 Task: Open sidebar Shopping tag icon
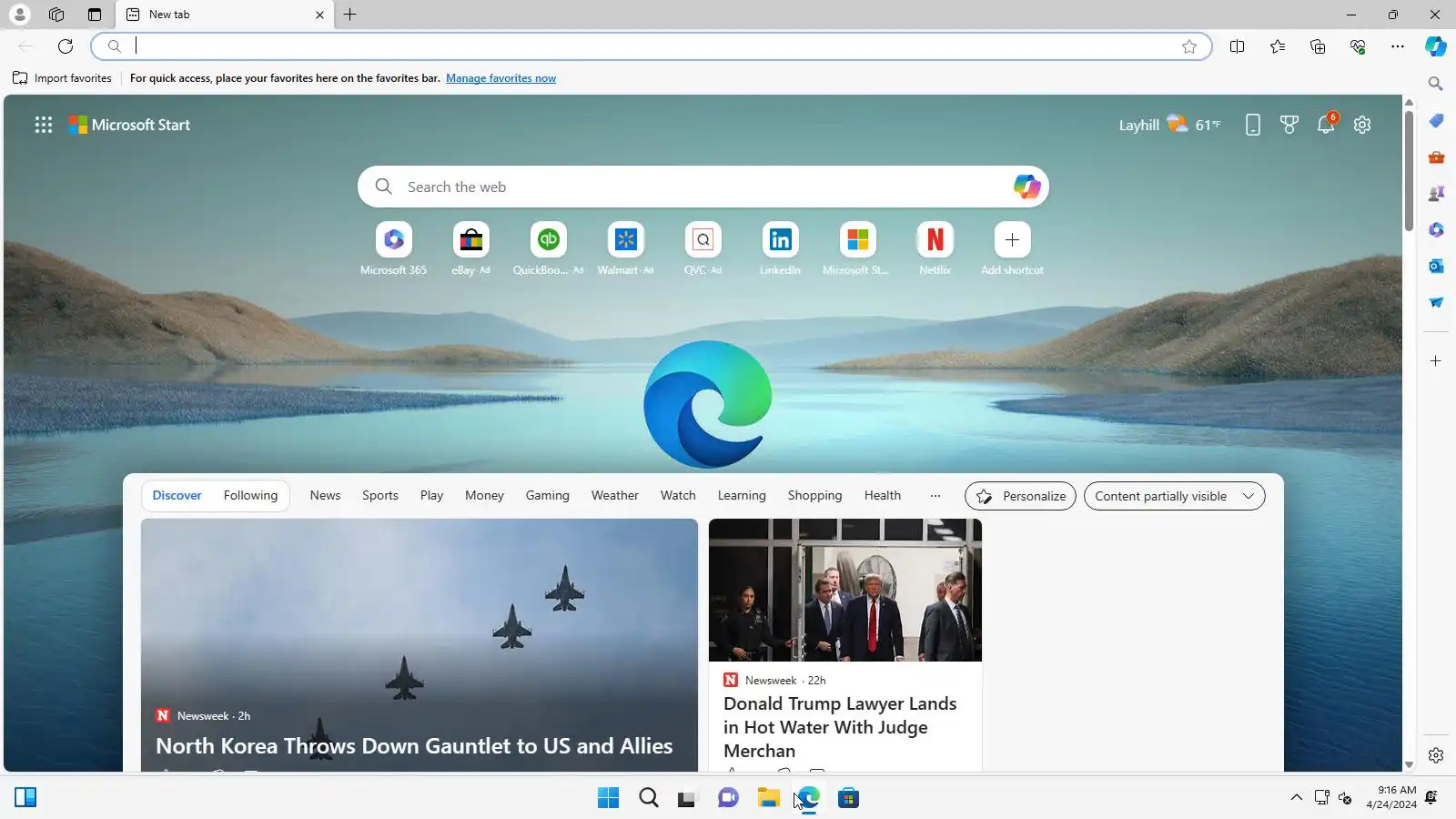pyautogui.click(x=1436, y=120)
